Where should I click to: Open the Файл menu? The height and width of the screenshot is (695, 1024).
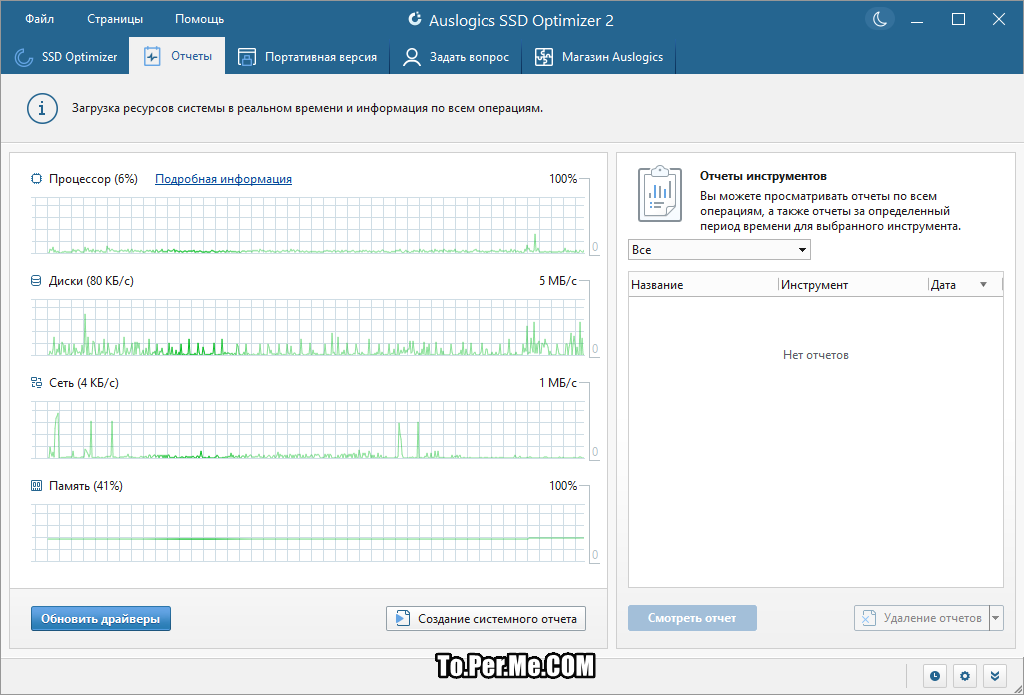click(x=40, y=19)
